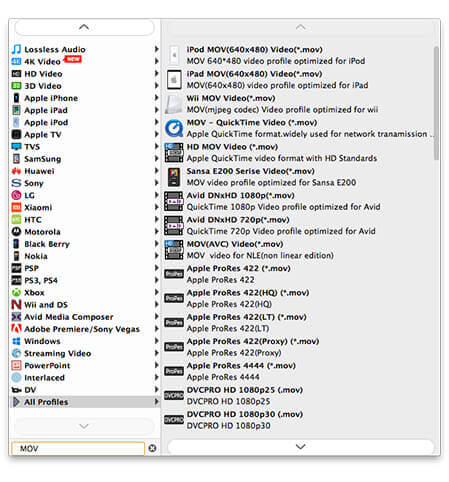
Task: Expand the PSP submenu arrow
Action: (x=156, y=268)
